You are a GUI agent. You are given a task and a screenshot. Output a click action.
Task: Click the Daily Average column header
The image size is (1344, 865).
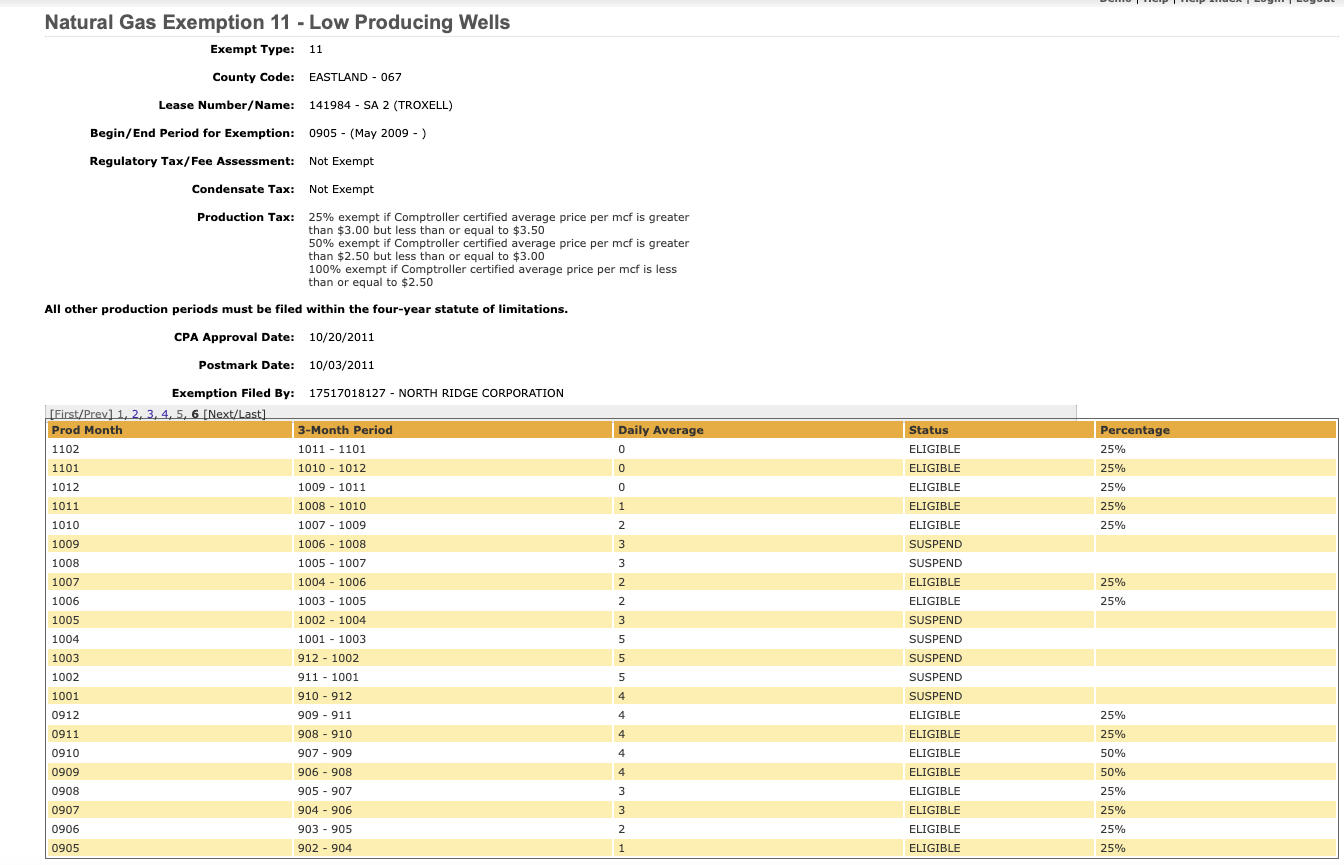click(x=660, y=430)
